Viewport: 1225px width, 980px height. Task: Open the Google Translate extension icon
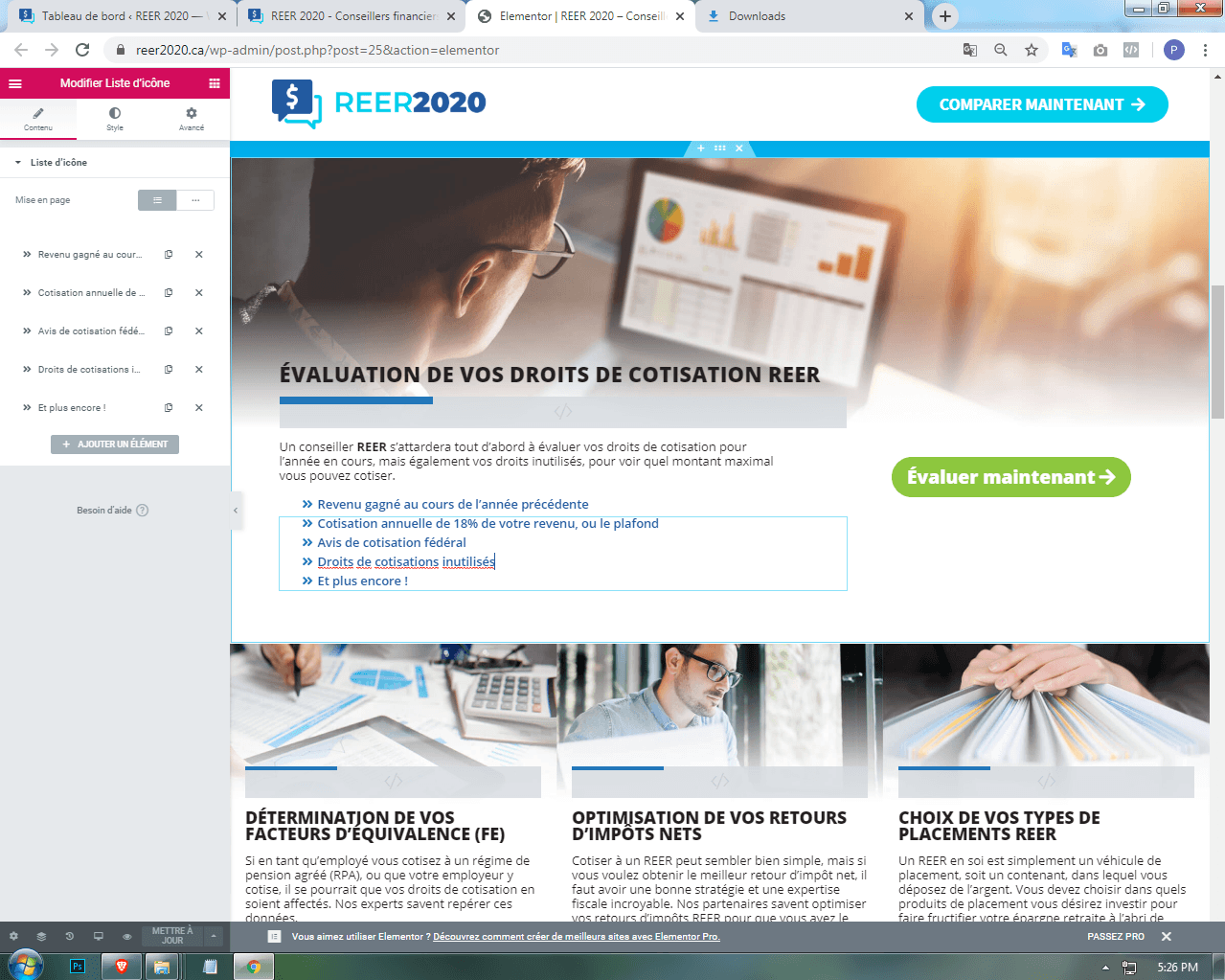tap(1070, 50)
